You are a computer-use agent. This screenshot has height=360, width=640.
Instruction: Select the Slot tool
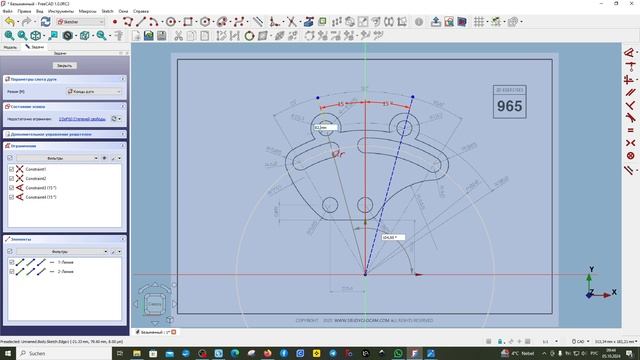[x=222, y=22]
